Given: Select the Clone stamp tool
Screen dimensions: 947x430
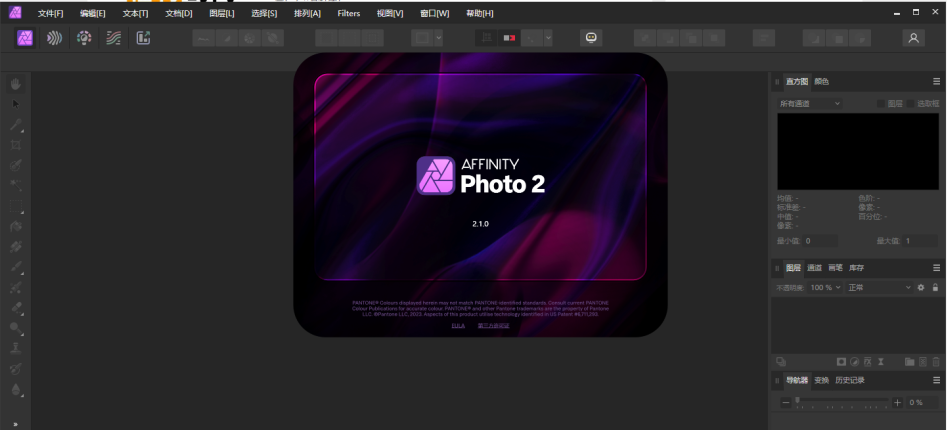Looking at the screenshot, I should pos(16,348).
